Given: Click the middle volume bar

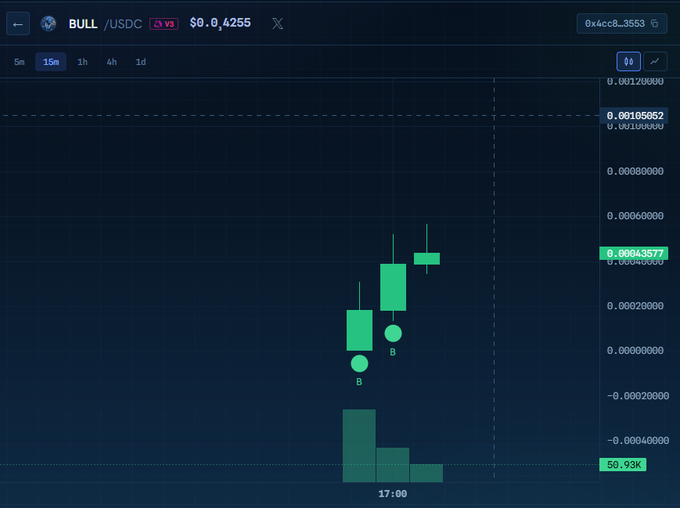Looking at the screenshot, I should click(393, 465).
